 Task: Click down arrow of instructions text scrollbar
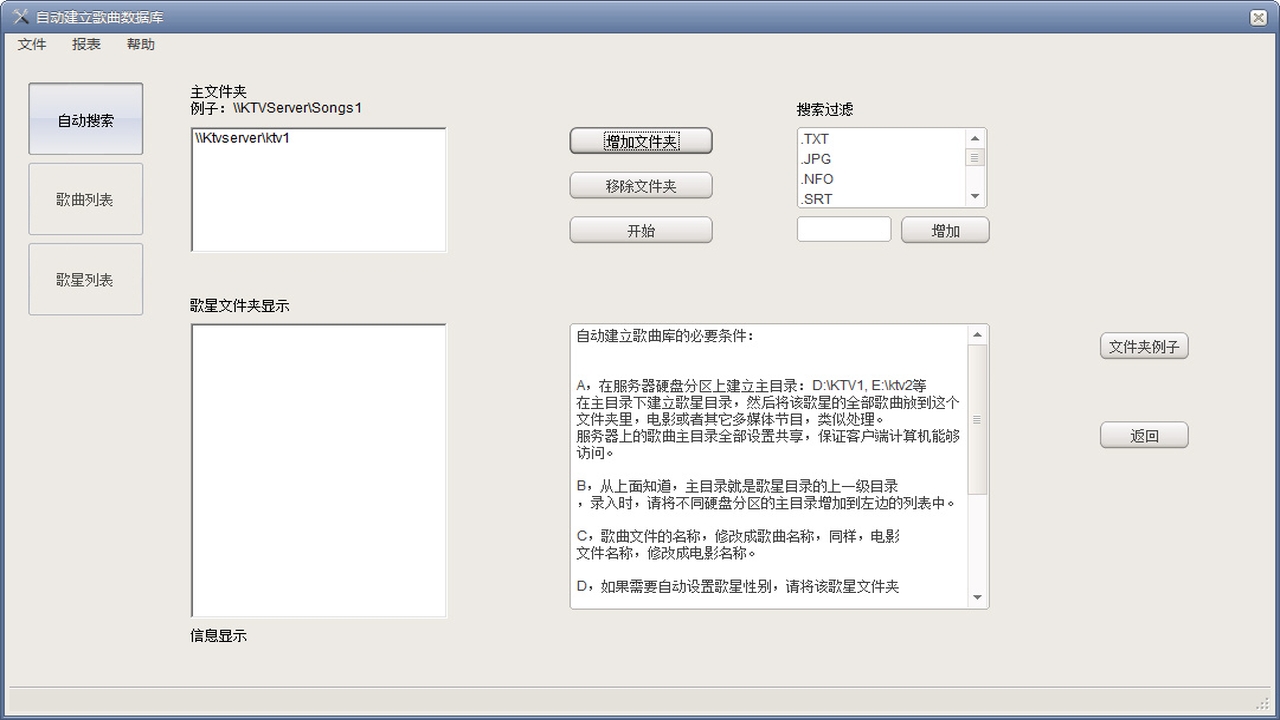click(x=978, y=598)
